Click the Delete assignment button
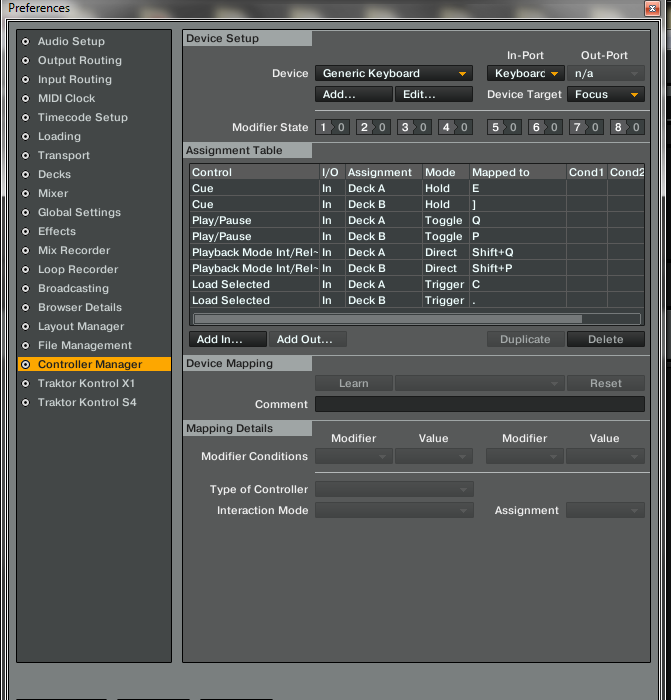Viewport: 671px width, 700px height. [x=605, y=339]
